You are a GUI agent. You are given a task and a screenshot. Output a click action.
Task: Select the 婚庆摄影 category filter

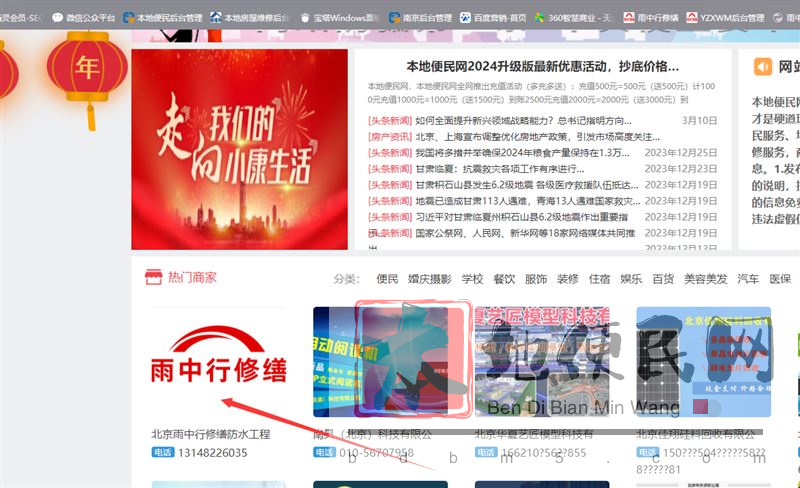coord(429,279)
